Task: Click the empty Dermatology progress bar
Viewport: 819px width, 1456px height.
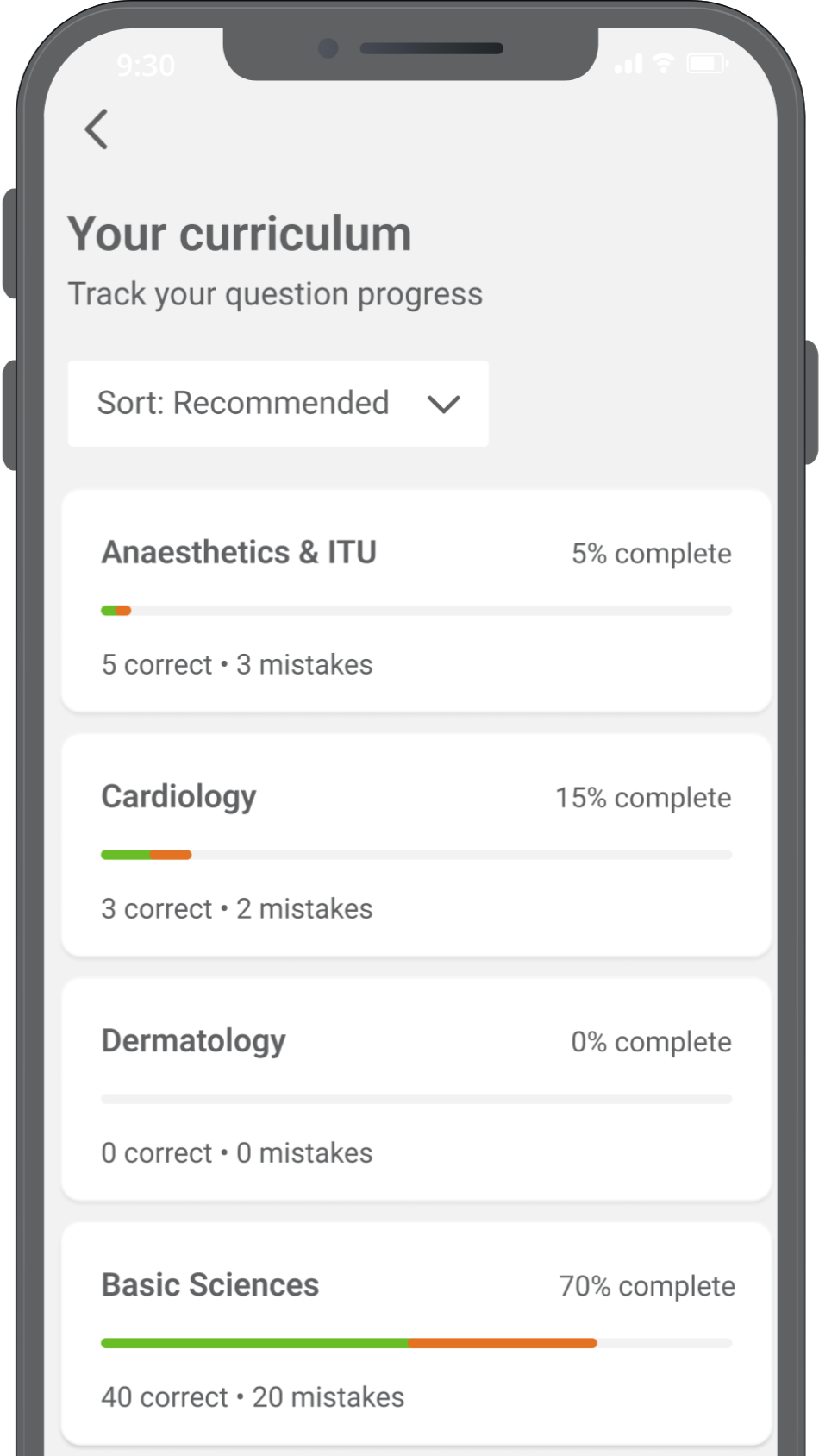Action: coord(416,1099)
